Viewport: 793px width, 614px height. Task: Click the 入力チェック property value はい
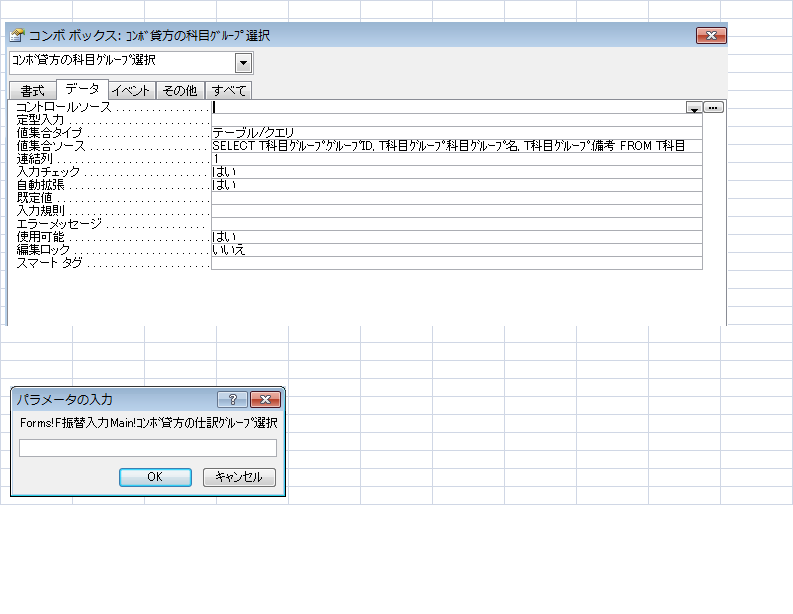pos(456,172)
